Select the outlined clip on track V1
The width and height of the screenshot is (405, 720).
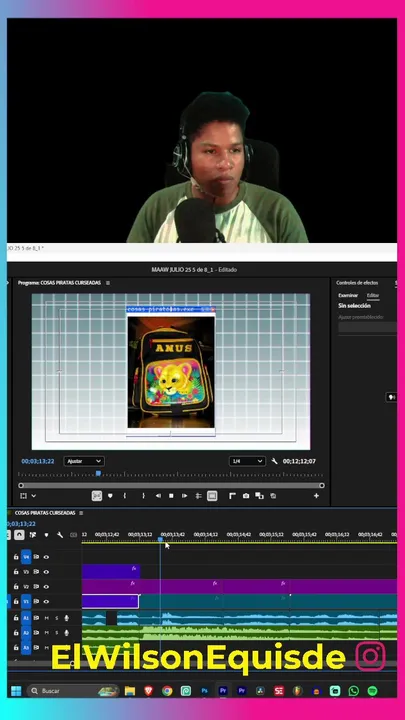pyautogui.click(x=110, y=602)
